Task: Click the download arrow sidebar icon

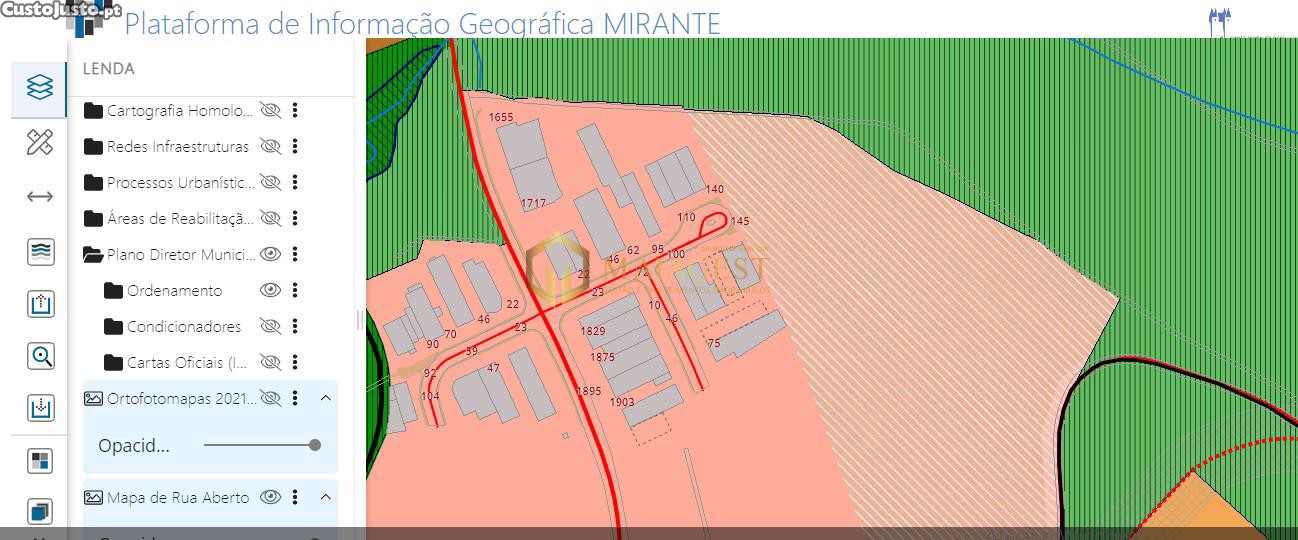Action: pos(41,408)
